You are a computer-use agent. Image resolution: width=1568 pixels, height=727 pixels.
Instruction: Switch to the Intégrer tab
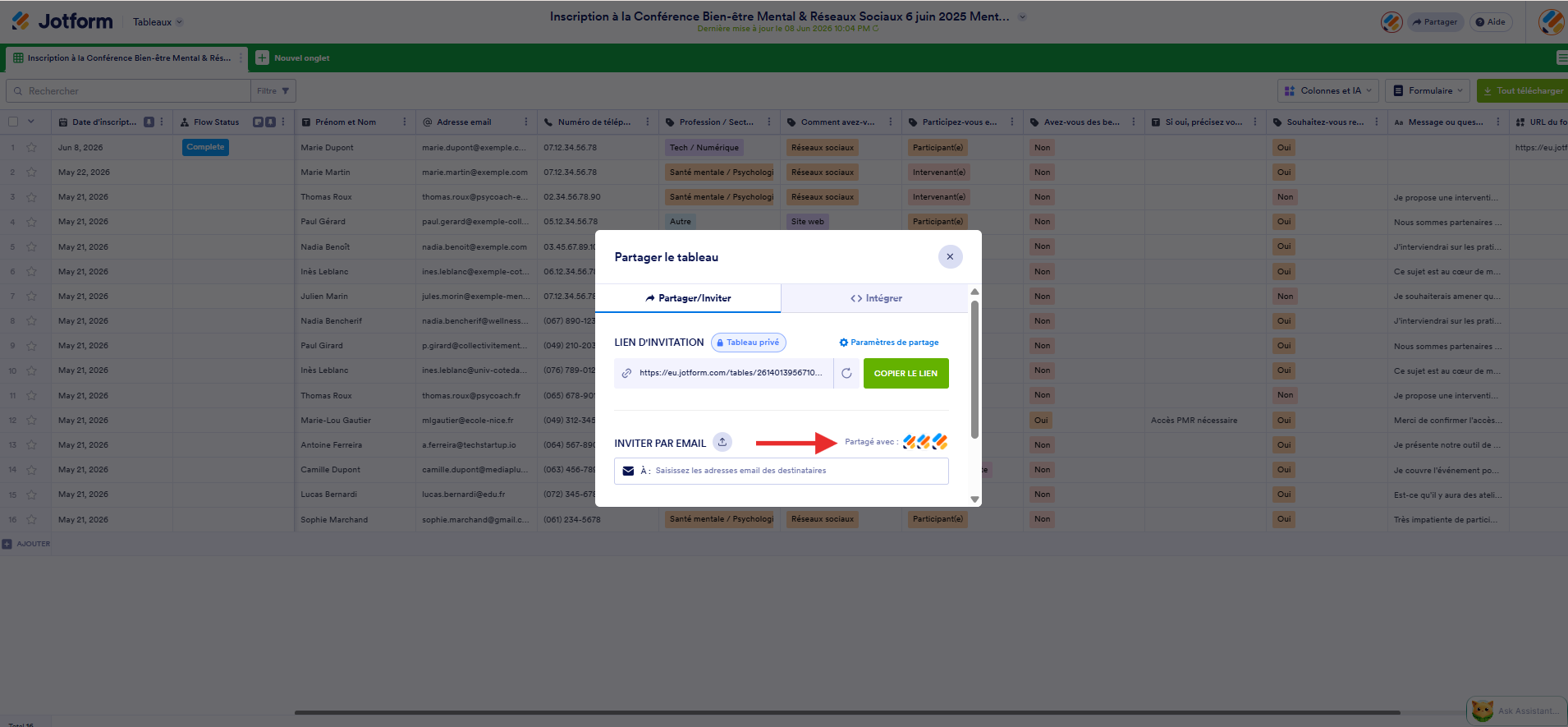875,298
